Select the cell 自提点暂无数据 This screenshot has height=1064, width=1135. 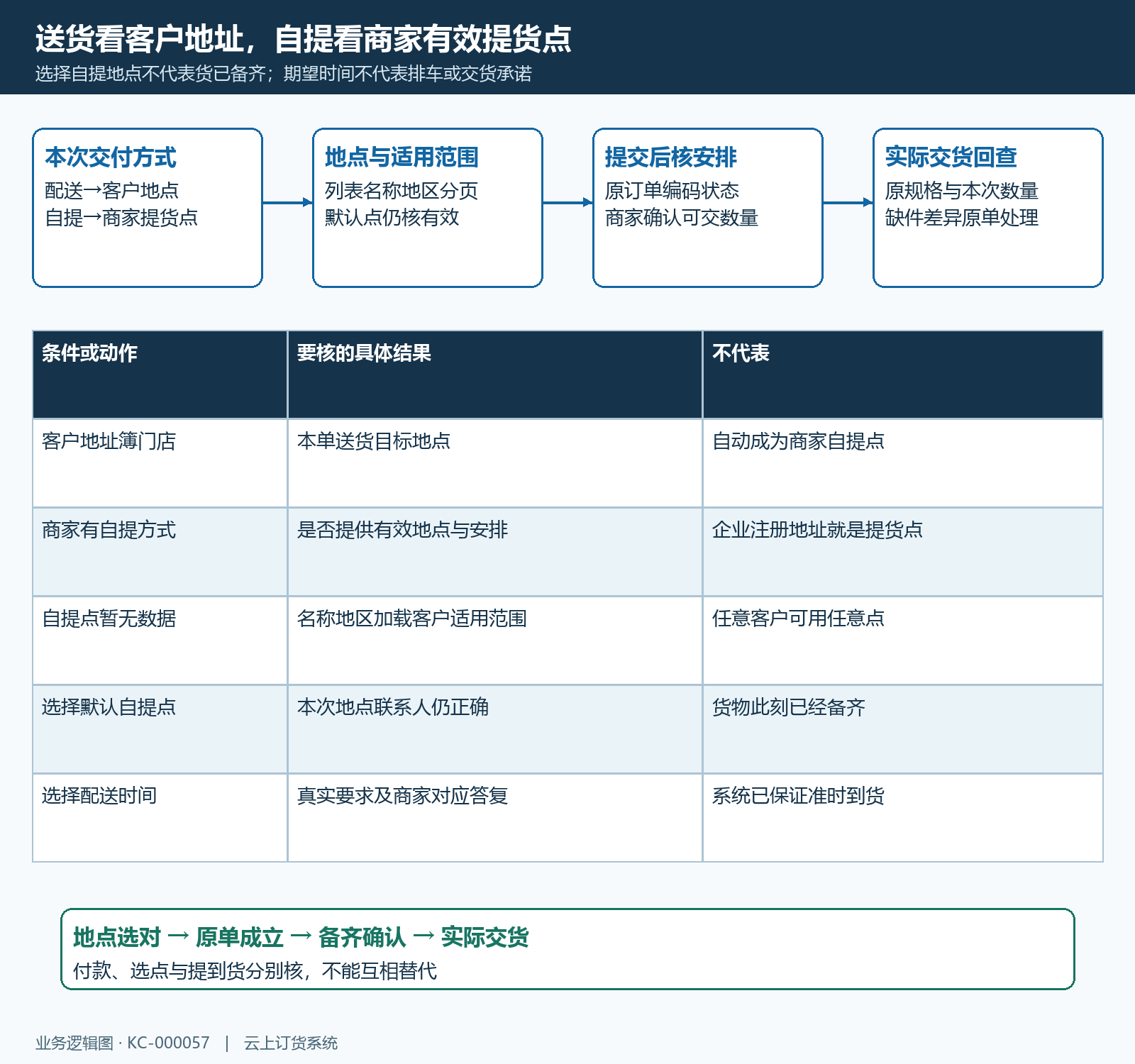pyautogui.click(x=160, y=641)
